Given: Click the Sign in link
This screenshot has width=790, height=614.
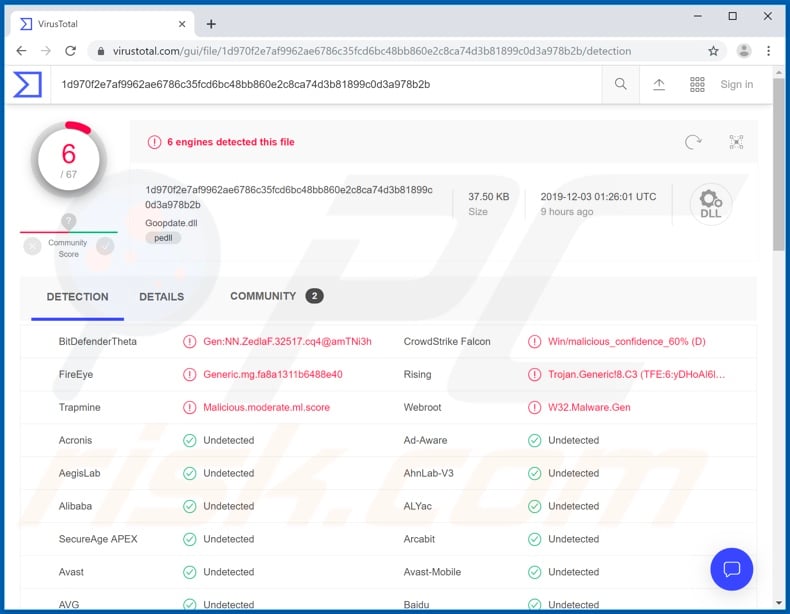Looking at the screenshot, I should pos(736,85).
